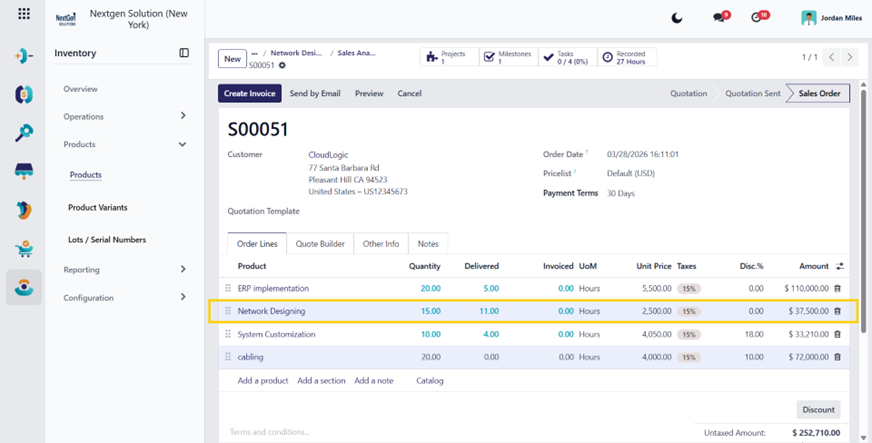Viewport: 872px width, 443px height.
Task: Click the page vertical scrollbar
Action: pos(863,211)
